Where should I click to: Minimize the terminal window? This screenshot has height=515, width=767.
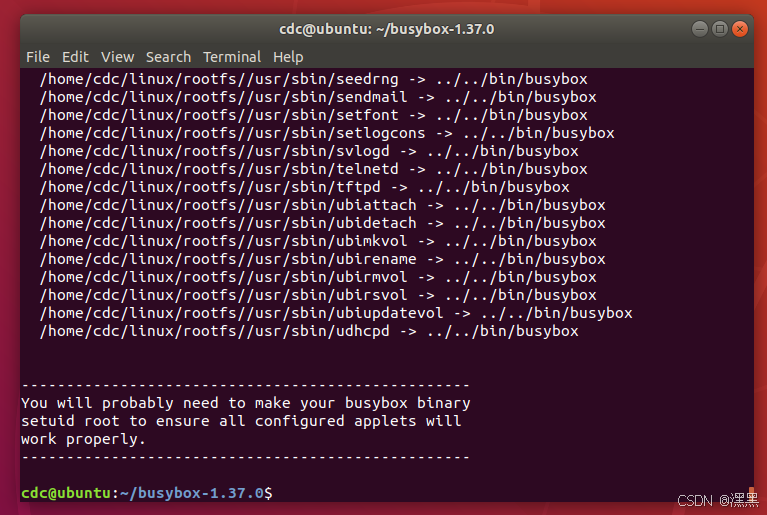click(x=699, y=29)
